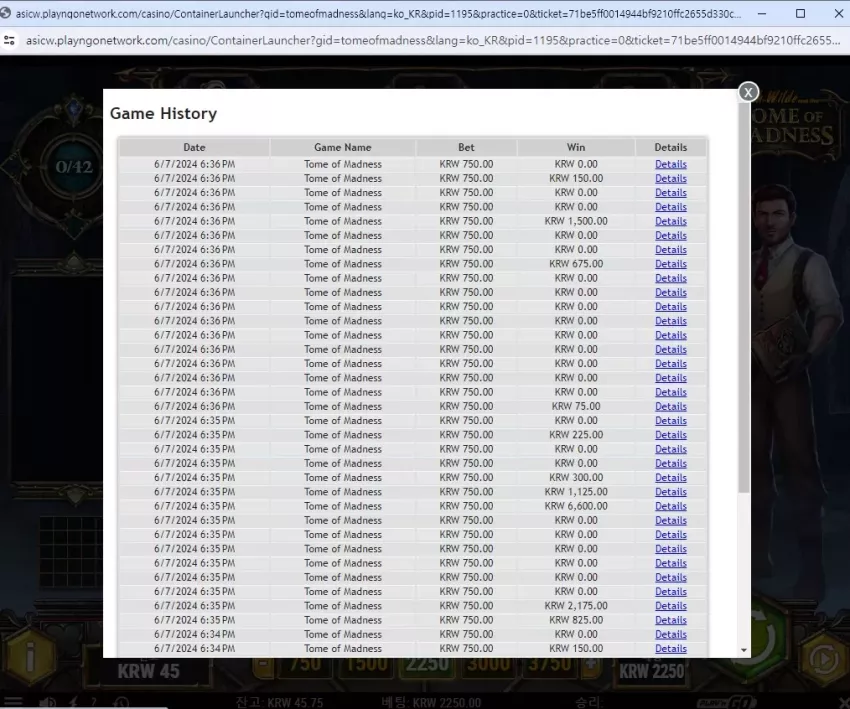Open the game history clock icon
The height and width of the screenshot is (709, 850).
click(121, 703)
